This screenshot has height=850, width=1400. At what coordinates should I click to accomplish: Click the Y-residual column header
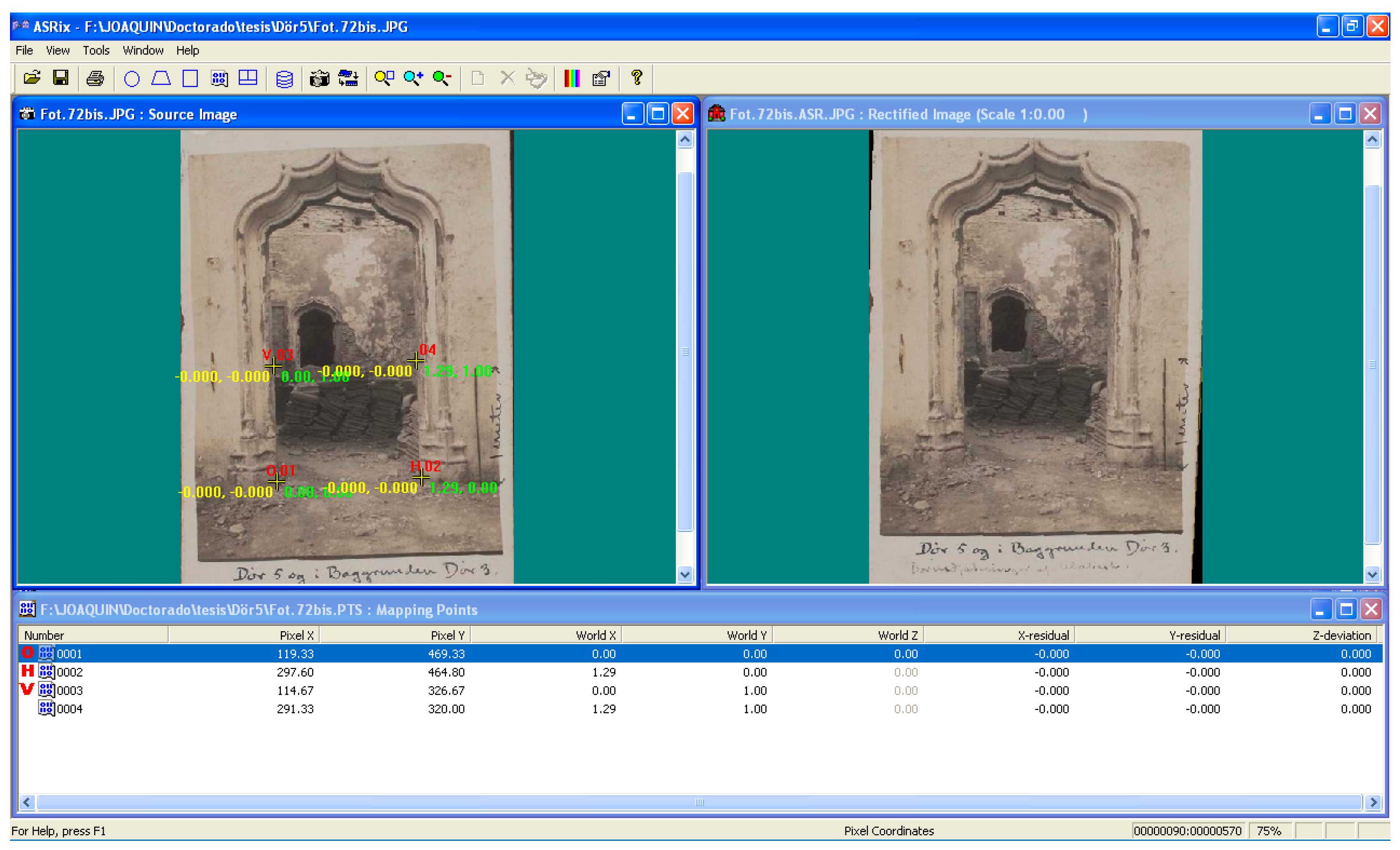pyautogui.click(x=1194, y=635)
